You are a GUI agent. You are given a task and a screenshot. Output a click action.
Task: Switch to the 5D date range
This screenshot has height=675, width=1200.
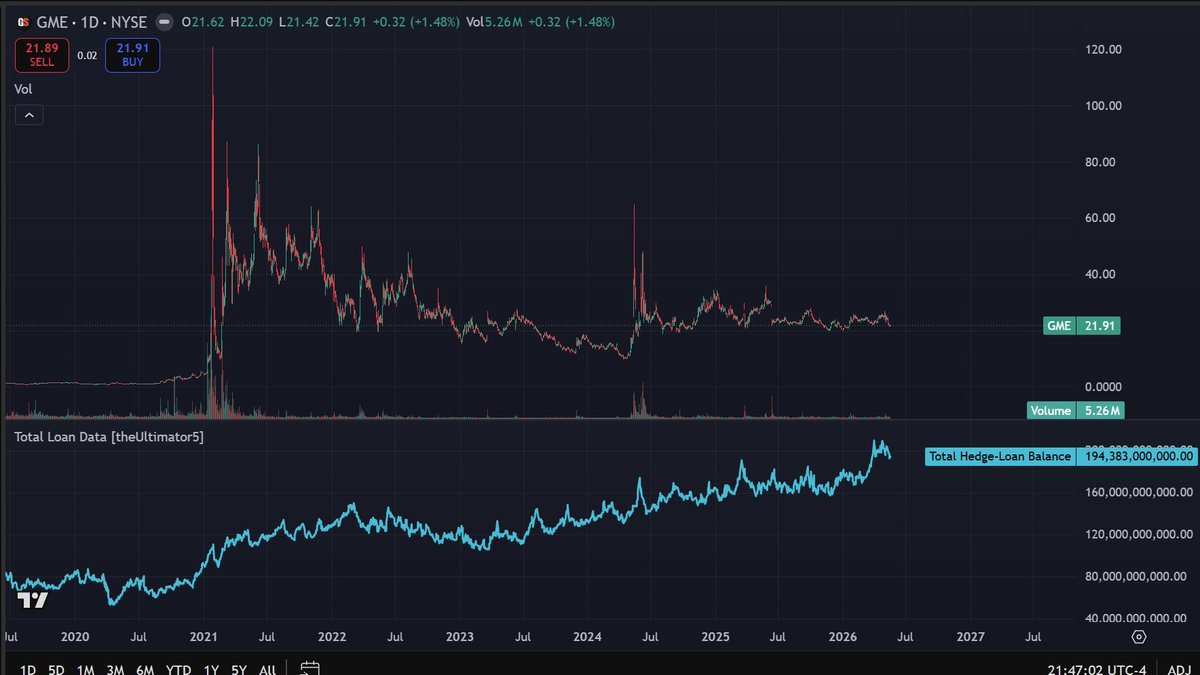(x=56, y=669)
